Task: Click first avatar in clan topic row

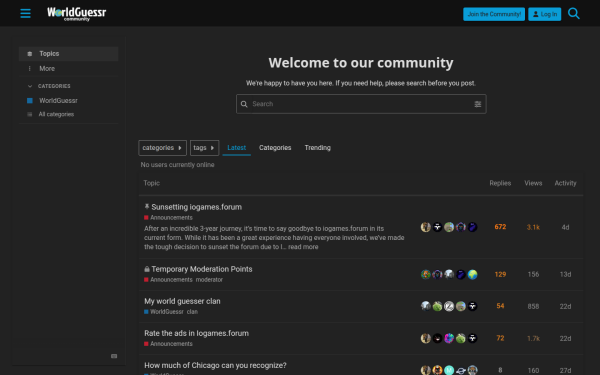Action: (426, 306)
